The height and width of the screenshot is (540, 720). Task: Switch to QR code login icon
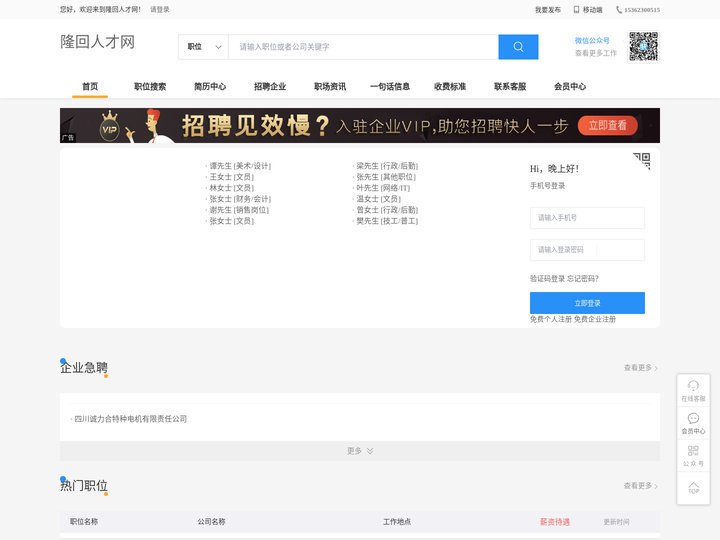click(x=642, y=161)
